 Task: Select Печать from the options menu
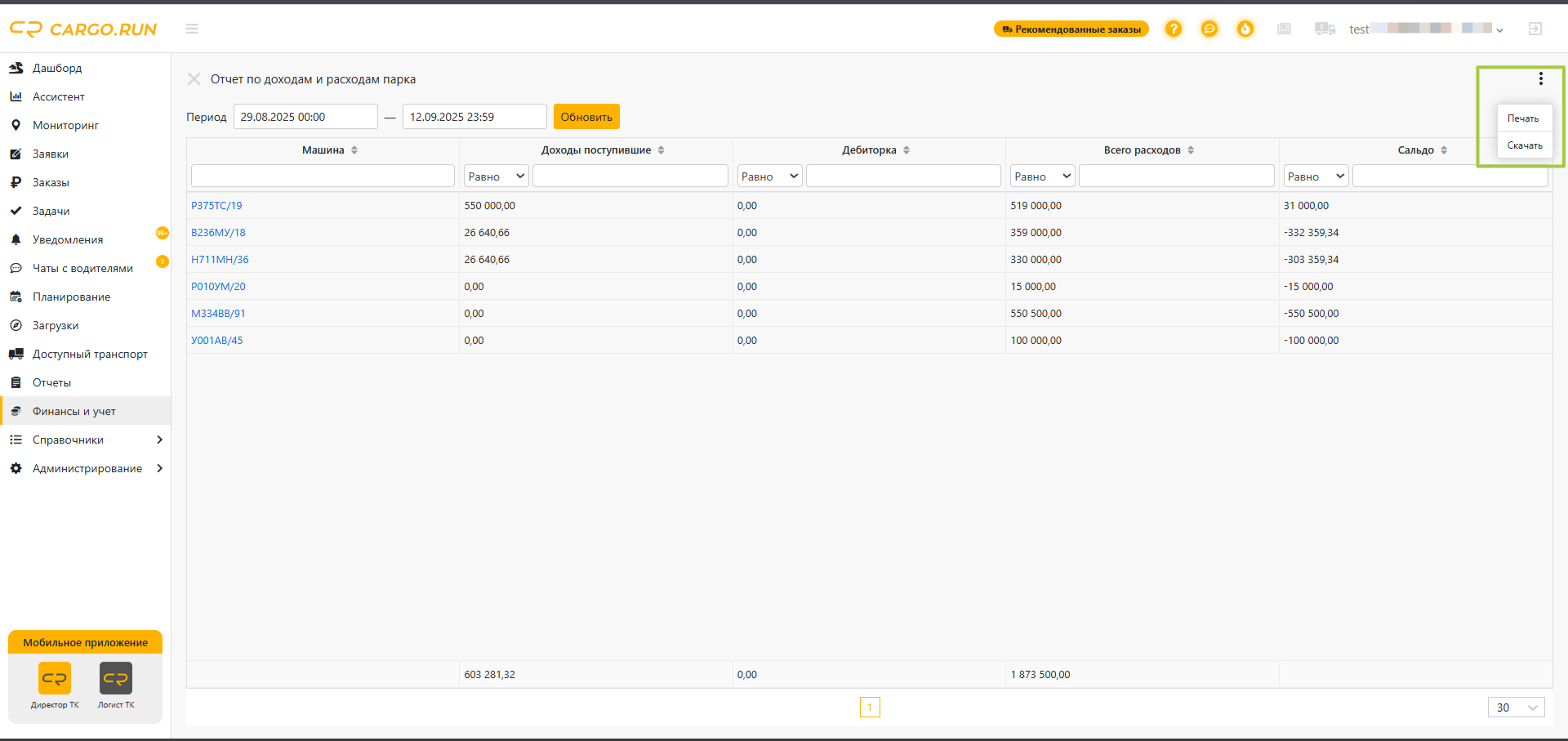coord(1523,118)
